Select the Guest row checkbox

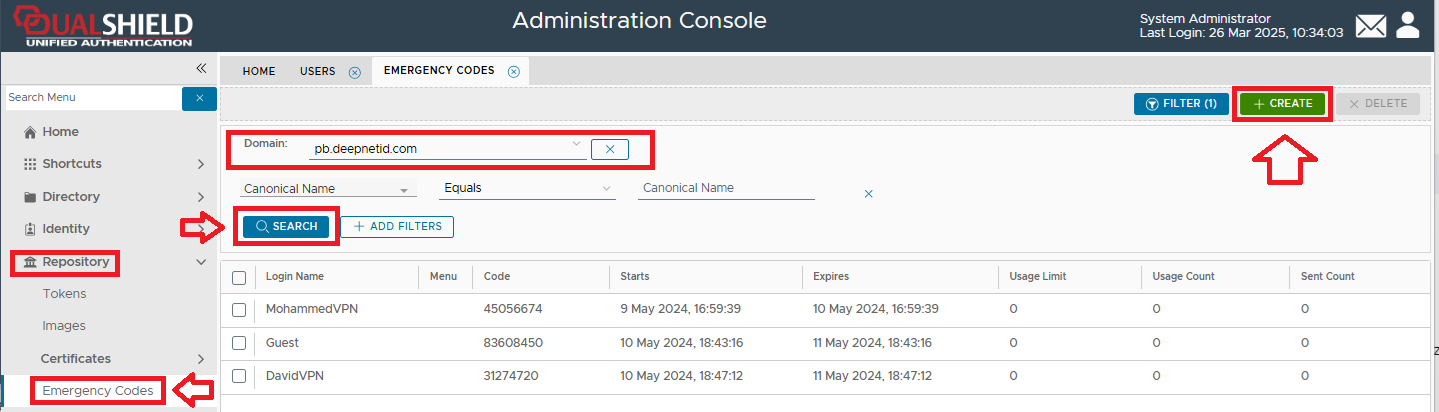pyautogui.click(x=239, y=343)
